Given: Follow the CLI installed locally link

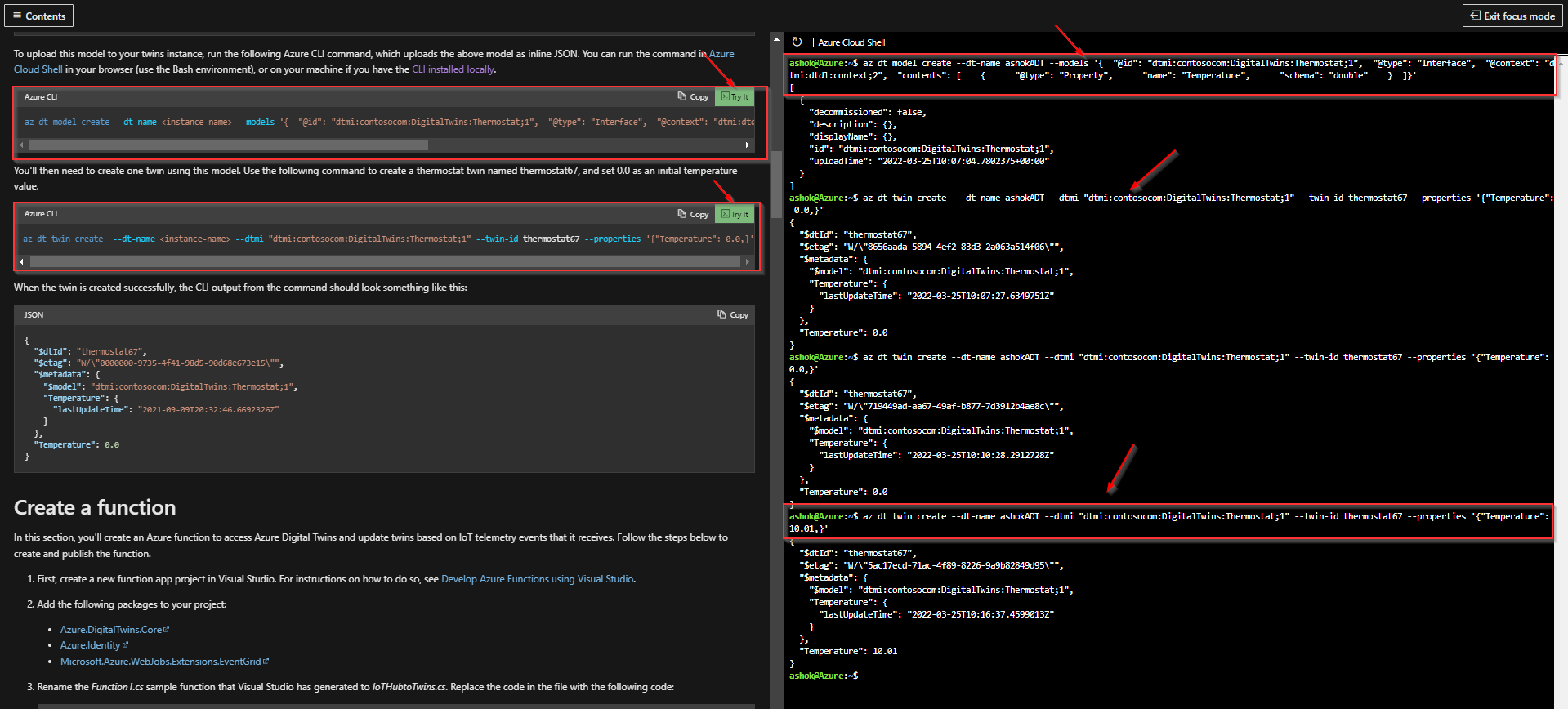Looking at the screenshot, I should pos(453,69).
